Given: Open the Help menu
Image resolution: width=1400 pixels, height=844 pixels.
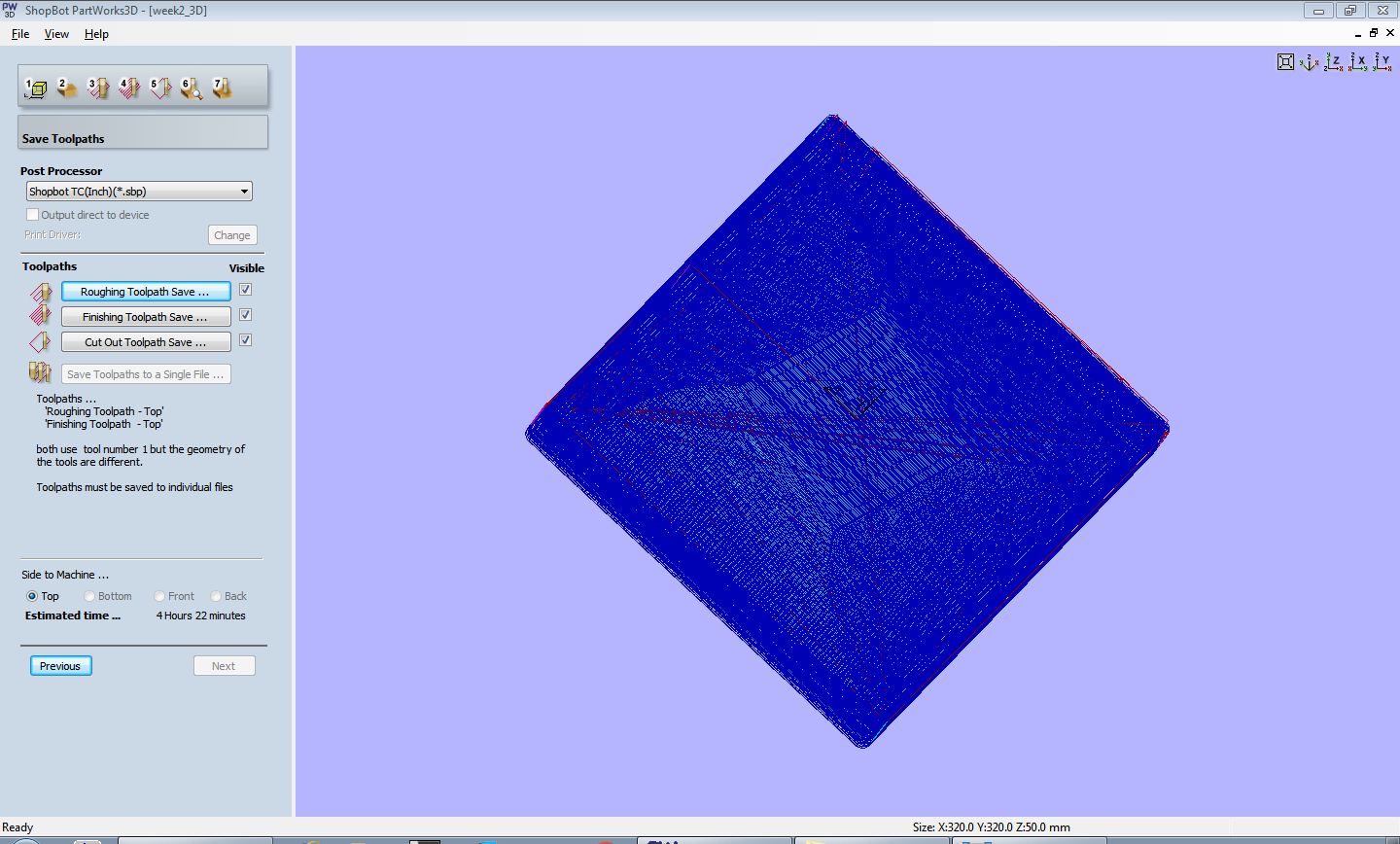Looking at the screenshot, I should tap(96, 33).
